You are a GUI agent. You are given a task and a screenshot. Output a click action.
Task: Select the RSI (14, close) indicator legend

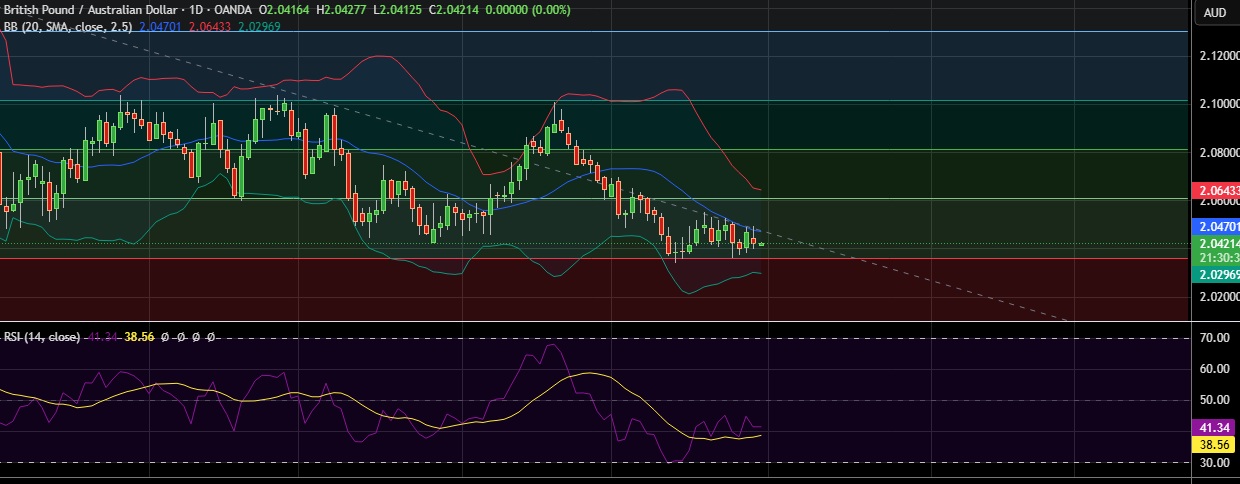pos(41,338)
